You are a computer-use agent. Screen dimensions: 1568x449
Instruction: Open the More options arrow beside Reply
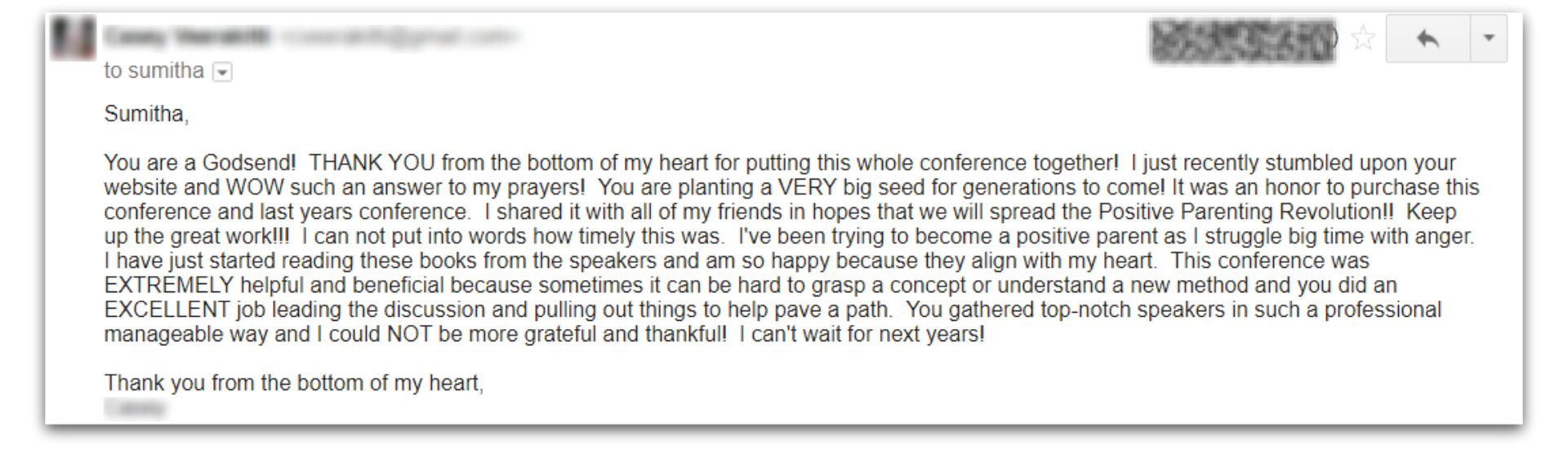coord(1489,38)
